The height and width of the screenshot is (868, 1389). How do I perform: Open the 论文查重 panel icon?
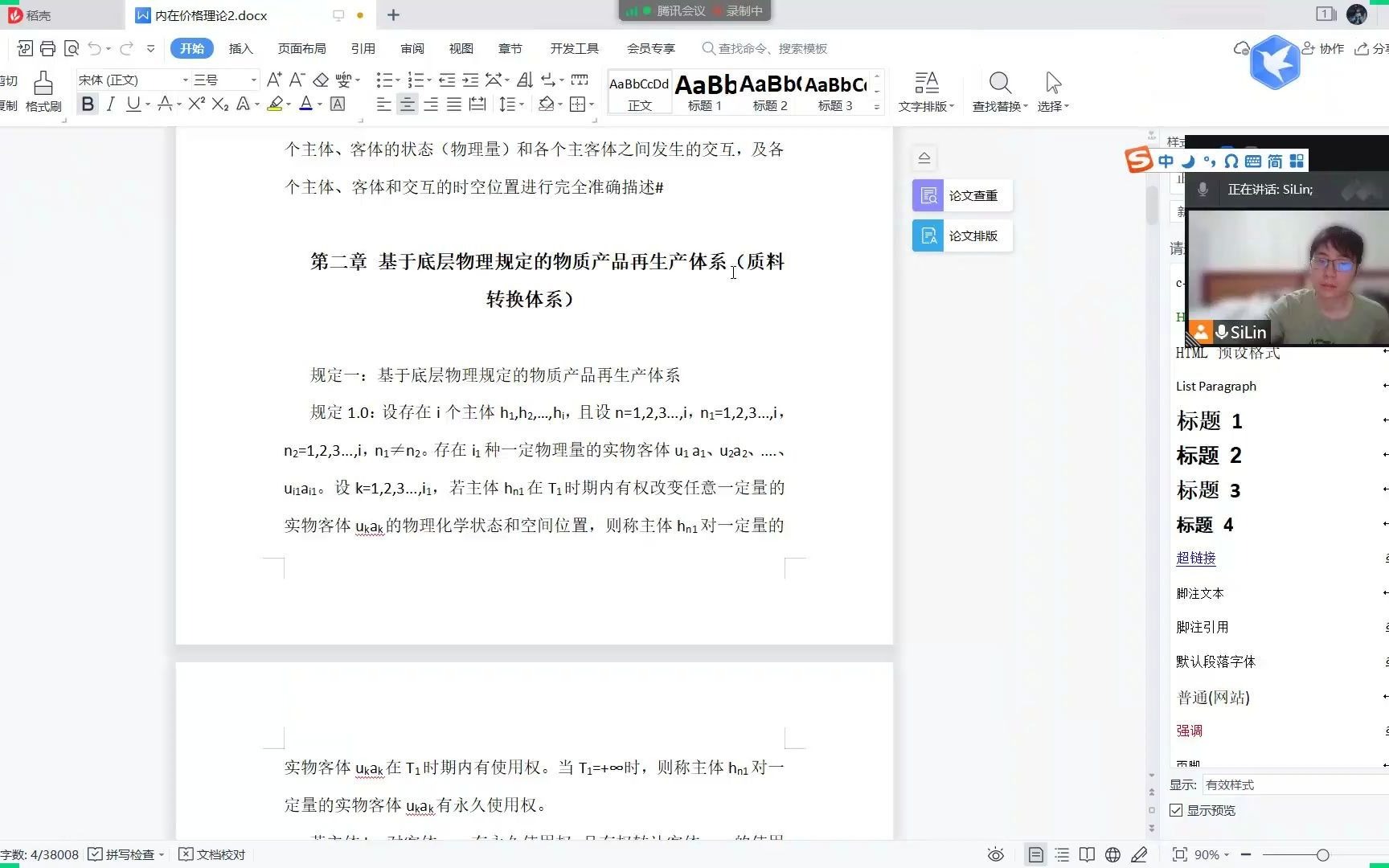tap(928, 194)
